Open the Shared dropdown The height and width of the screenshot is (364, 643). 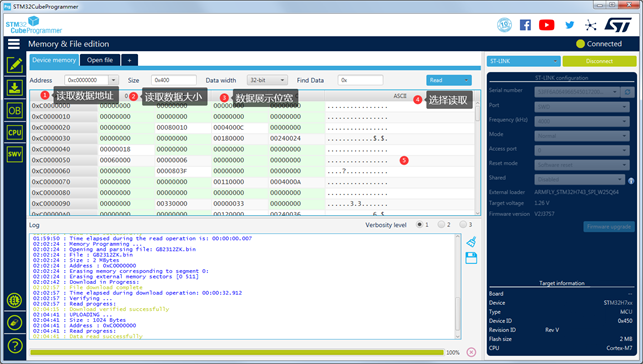tap(579, 180)
